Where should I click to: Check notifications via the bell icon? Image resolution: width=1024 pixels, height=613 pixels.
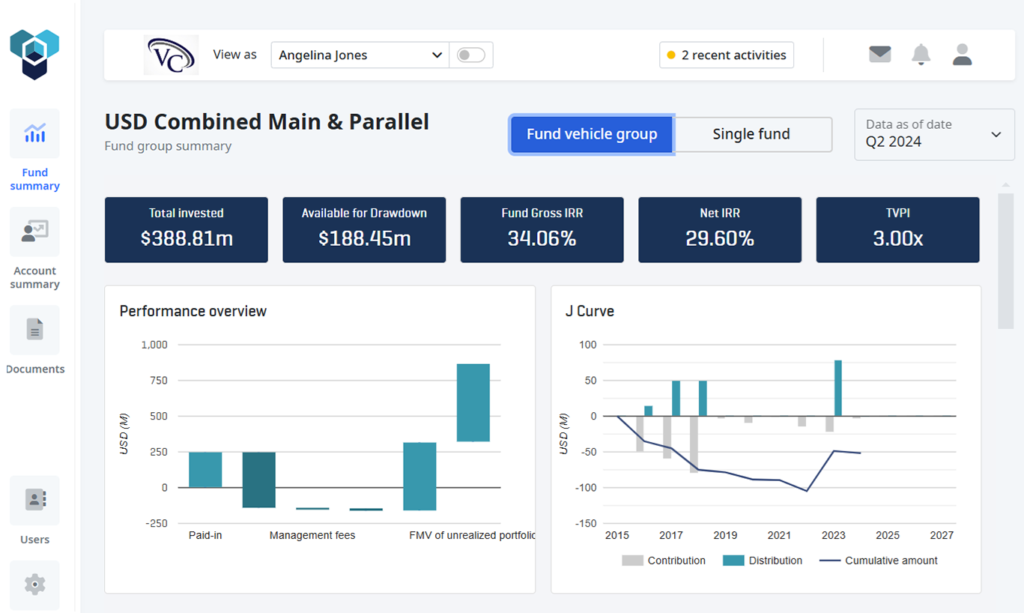click(921, 54)
